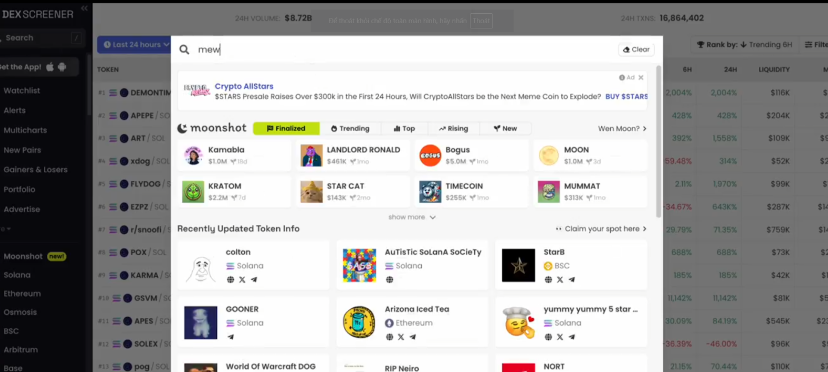
Task: Expand moonshot list with 'show more'
Action: pyautogui.click(x=412, y=217)
